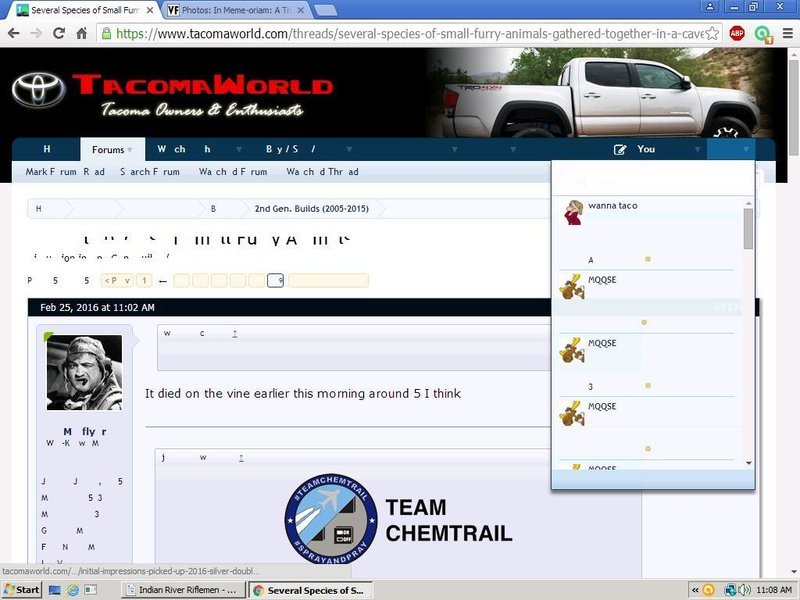
Task: Open the browser home page icon
Action: point(82,34)
